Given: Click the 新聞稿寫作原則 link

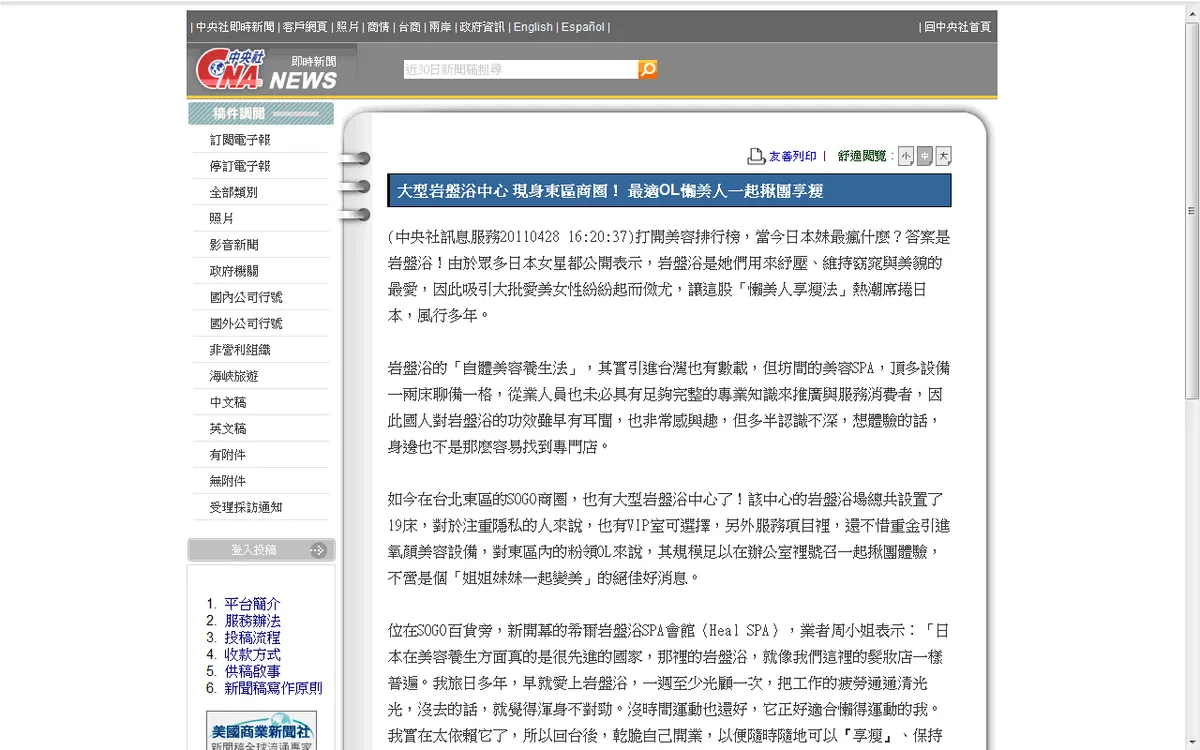Looking at the screenshot, I should 273,689.
